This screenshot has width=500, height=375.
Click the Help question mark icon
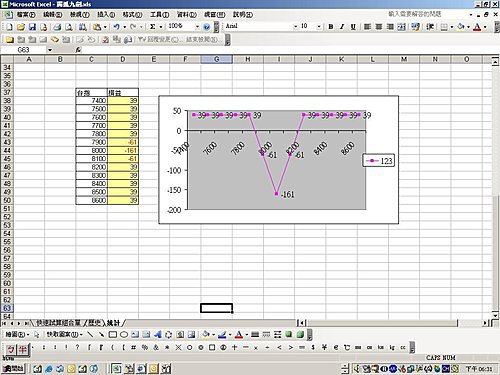[207, 27]
